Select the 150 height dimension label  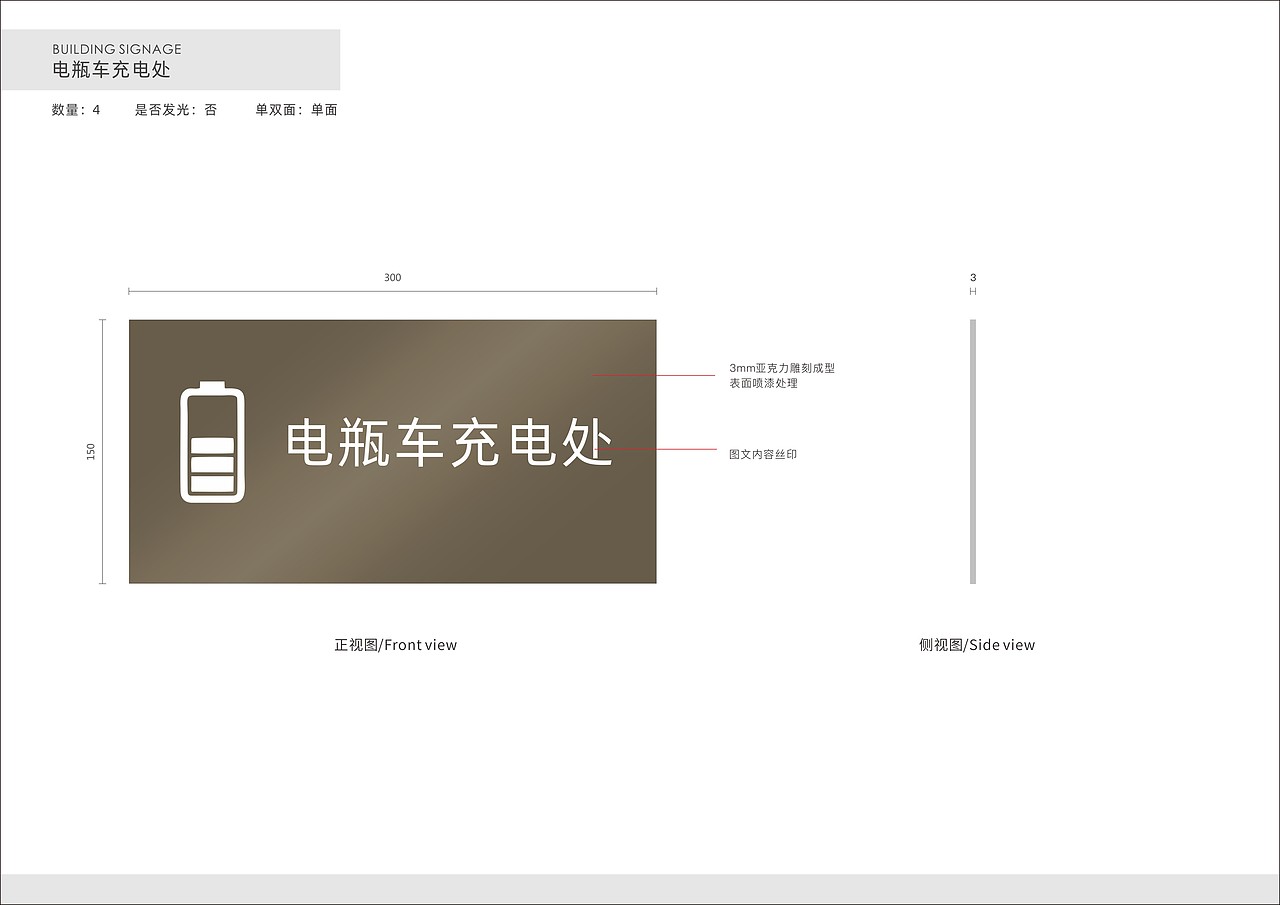[91, 450]
